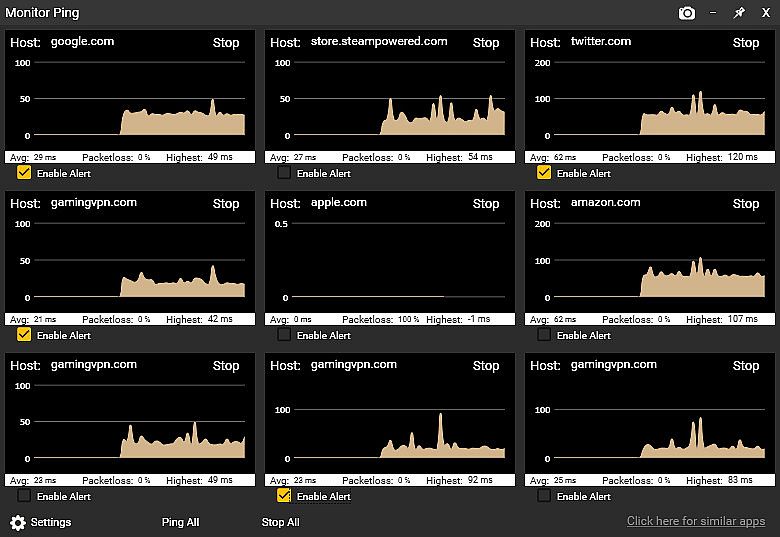780x537 pixels.
Task: Stop the twitter.com monitor
Action: click(746, 43)
